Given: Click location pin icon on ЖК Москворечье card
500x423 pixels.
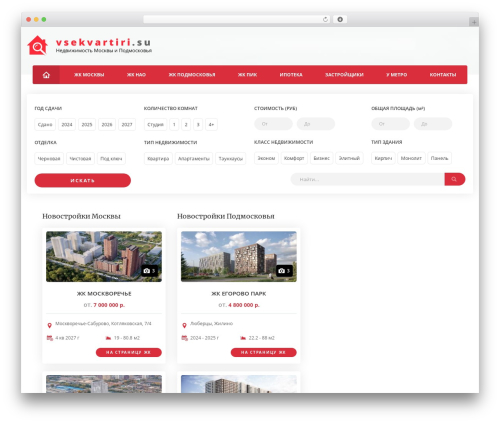Looking at the screenshot, I should [x=49, y=325].
